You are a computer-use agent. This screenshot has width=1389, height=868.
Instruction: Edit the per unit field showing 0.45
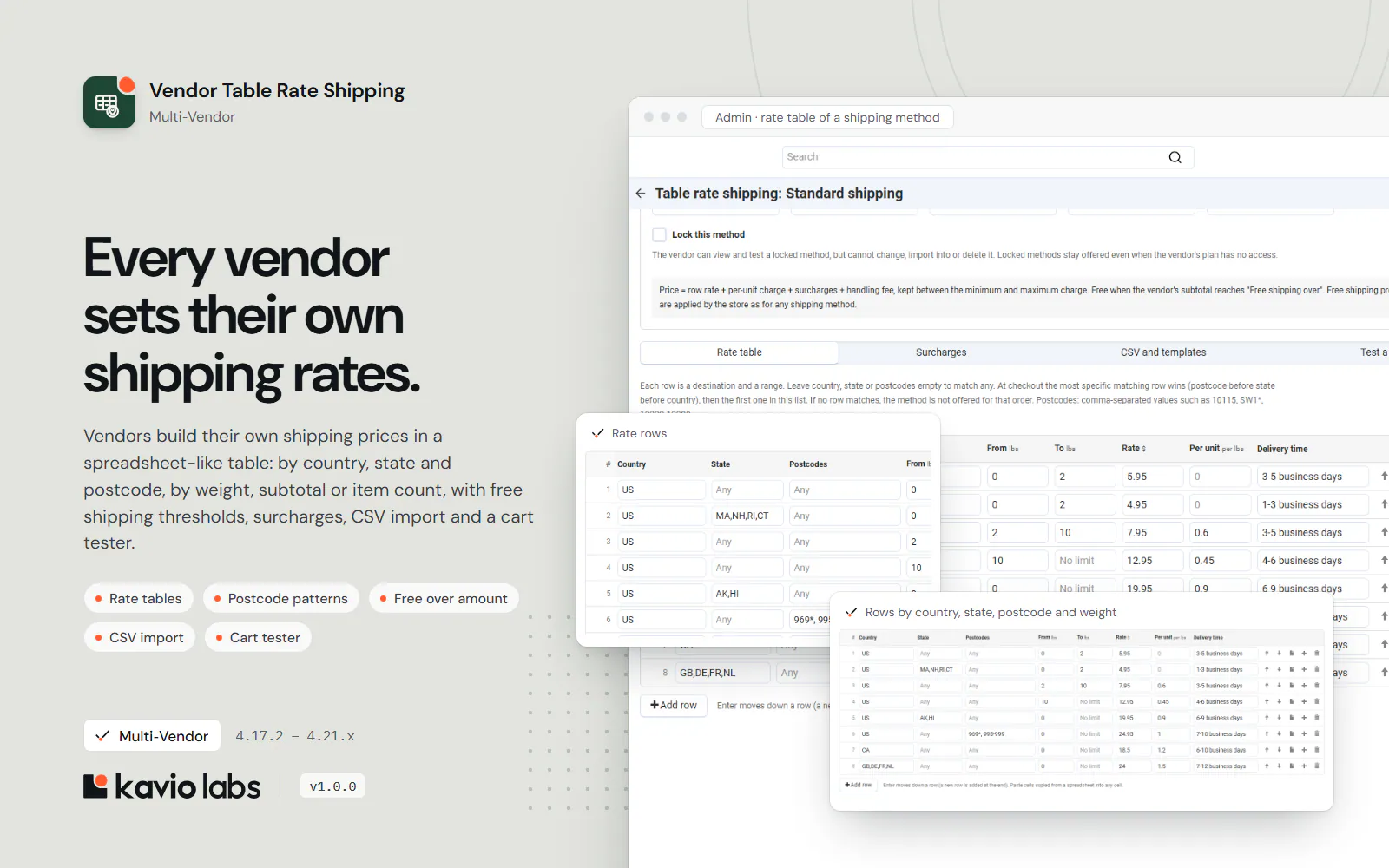pyautogui.click(x=1220, y=561)
